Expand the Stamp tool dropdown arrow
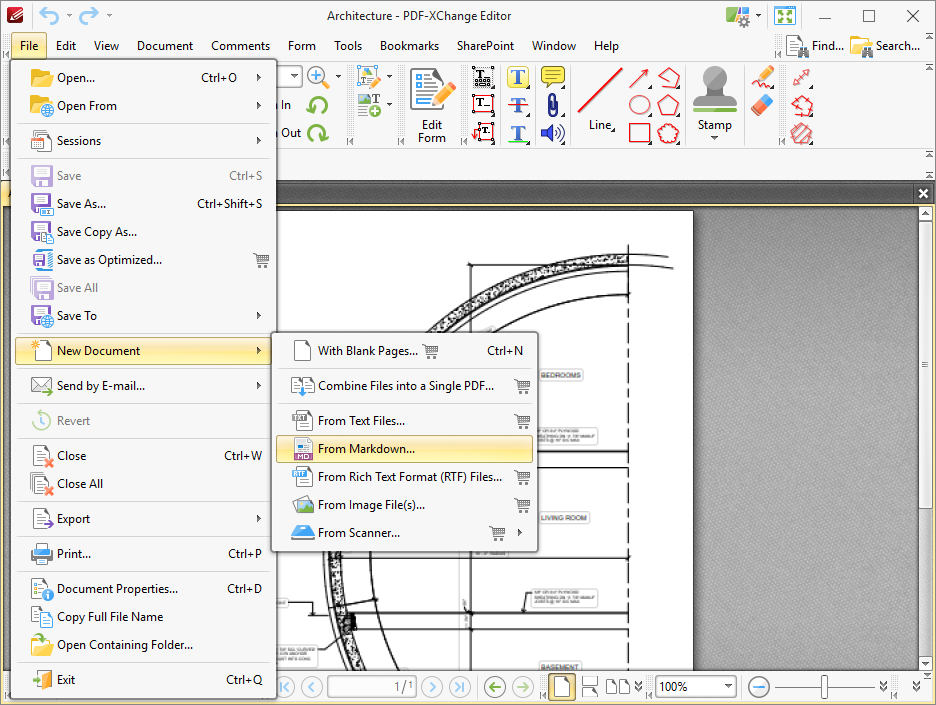 tap(715, 138)
